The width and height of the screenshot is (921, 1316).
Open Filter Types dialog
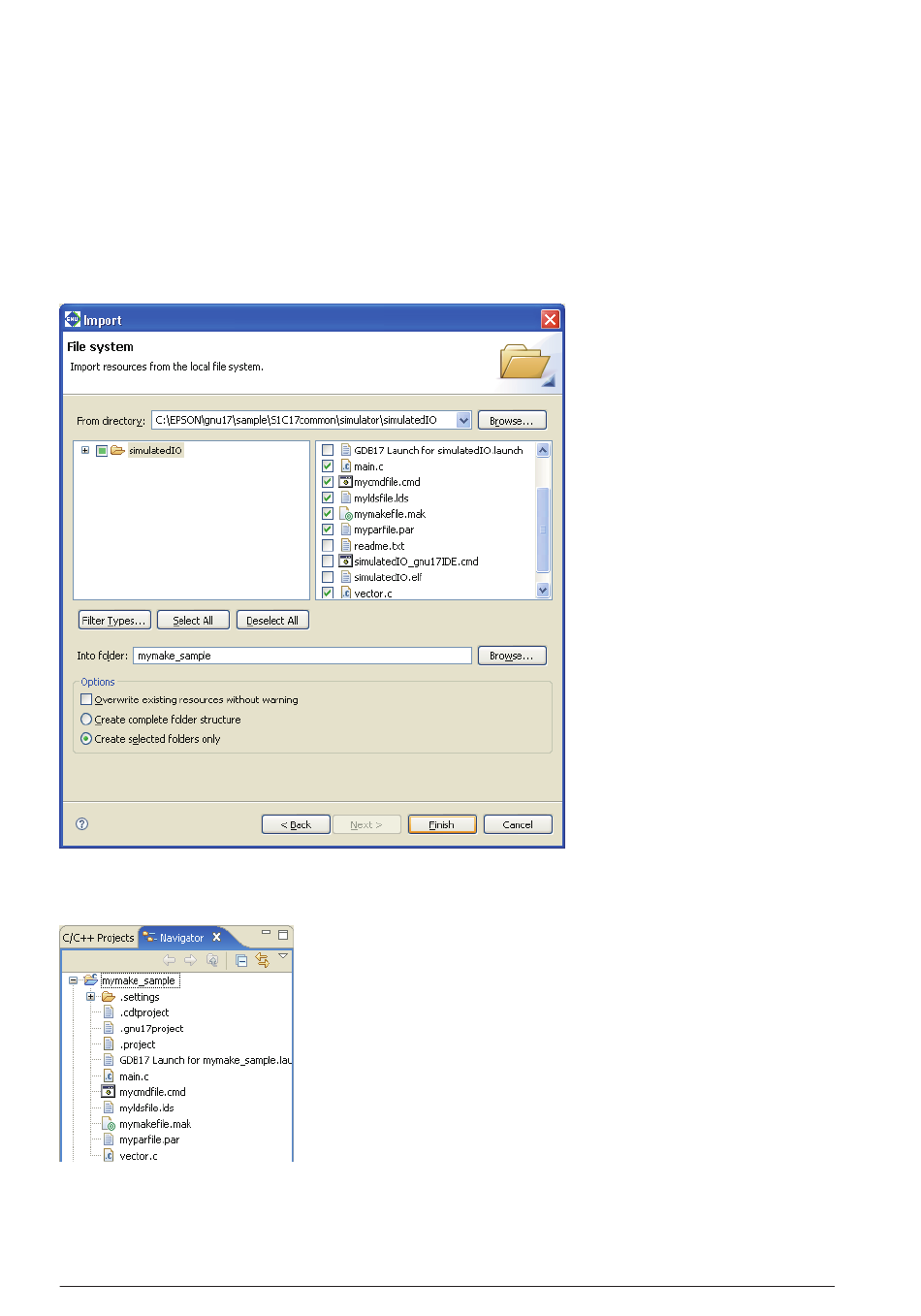113,621
